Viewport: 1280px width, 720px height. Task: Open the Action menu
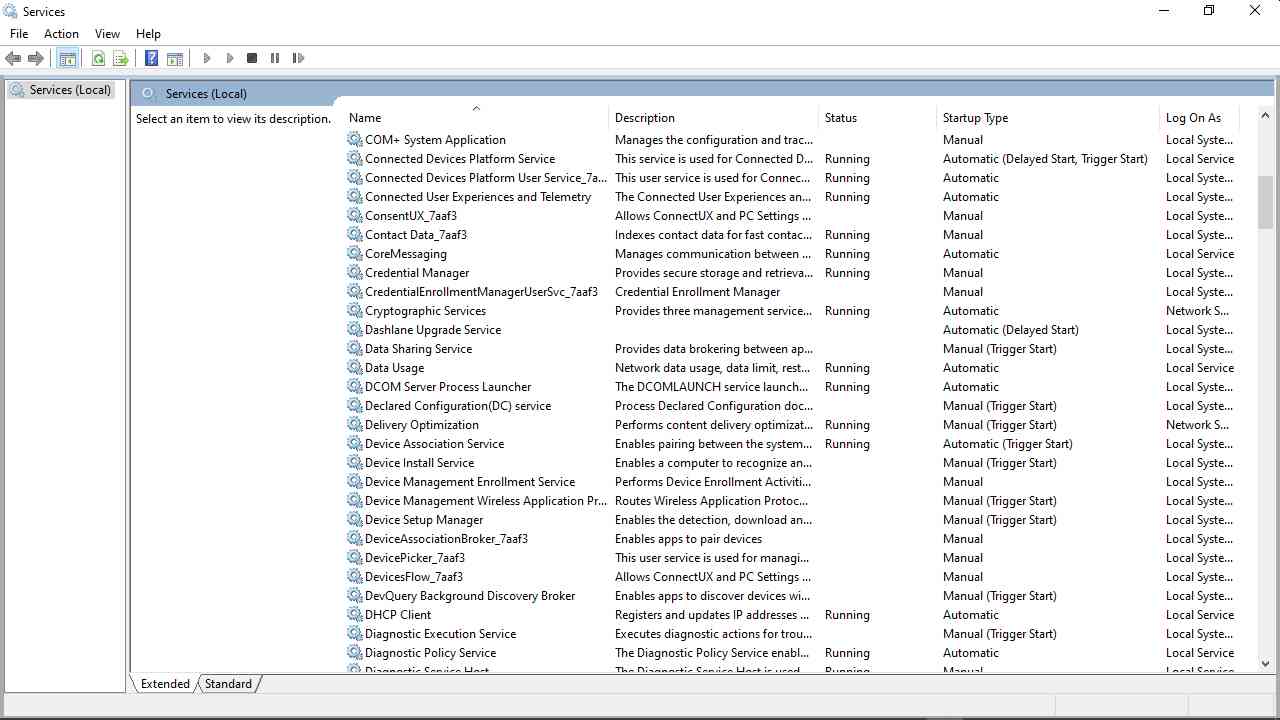click(61, 34)
